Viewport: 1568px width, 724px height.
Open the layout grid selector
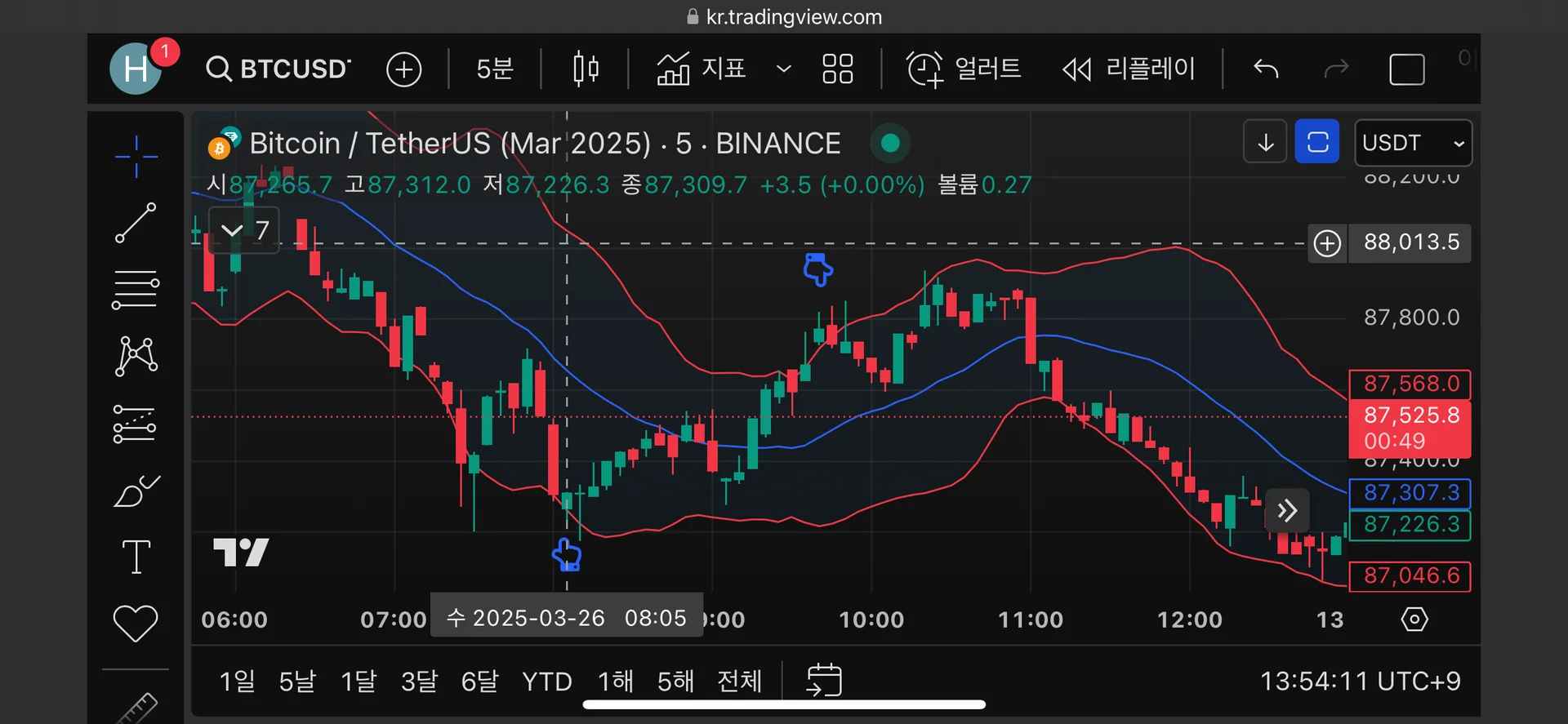click(x=837, y=69)
